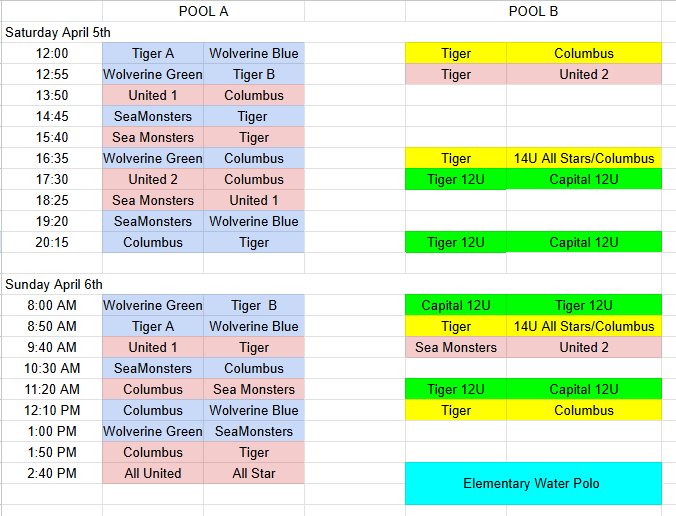The width and height of the screenshot is (676, 516).
Task: Select Tiger A in the 12:00 row
Action: pyautogui.click(x=153, y=53)
